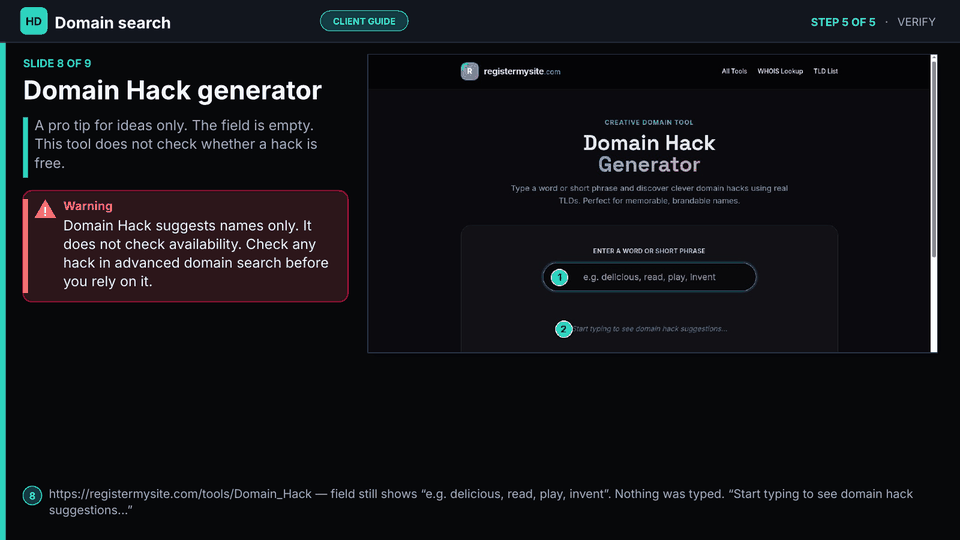The height and width of the screenshot is (540, 960).
Task: Click 'Start typing to see domain hack suggestions' text
Action: point(650,329)
